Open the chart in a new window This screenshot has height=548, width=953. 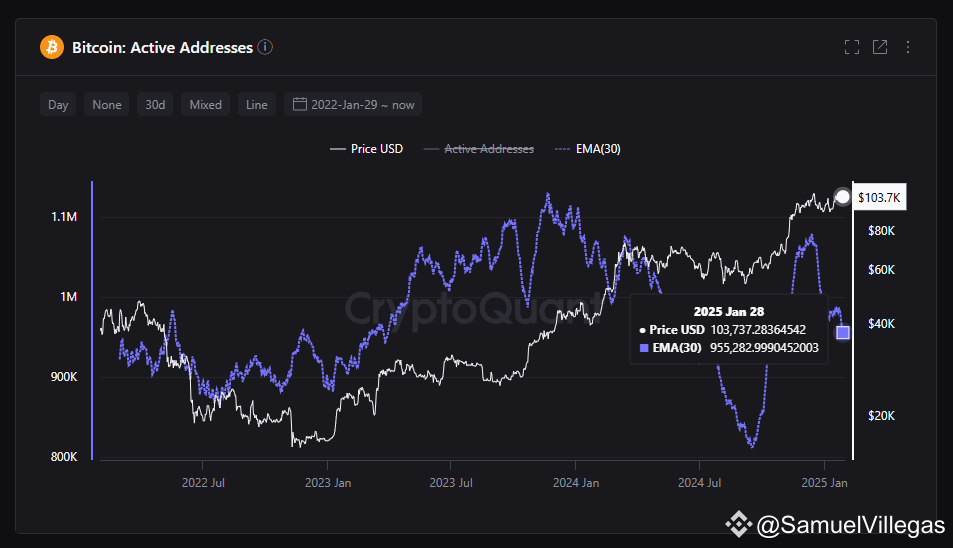(x=880, y=47)
